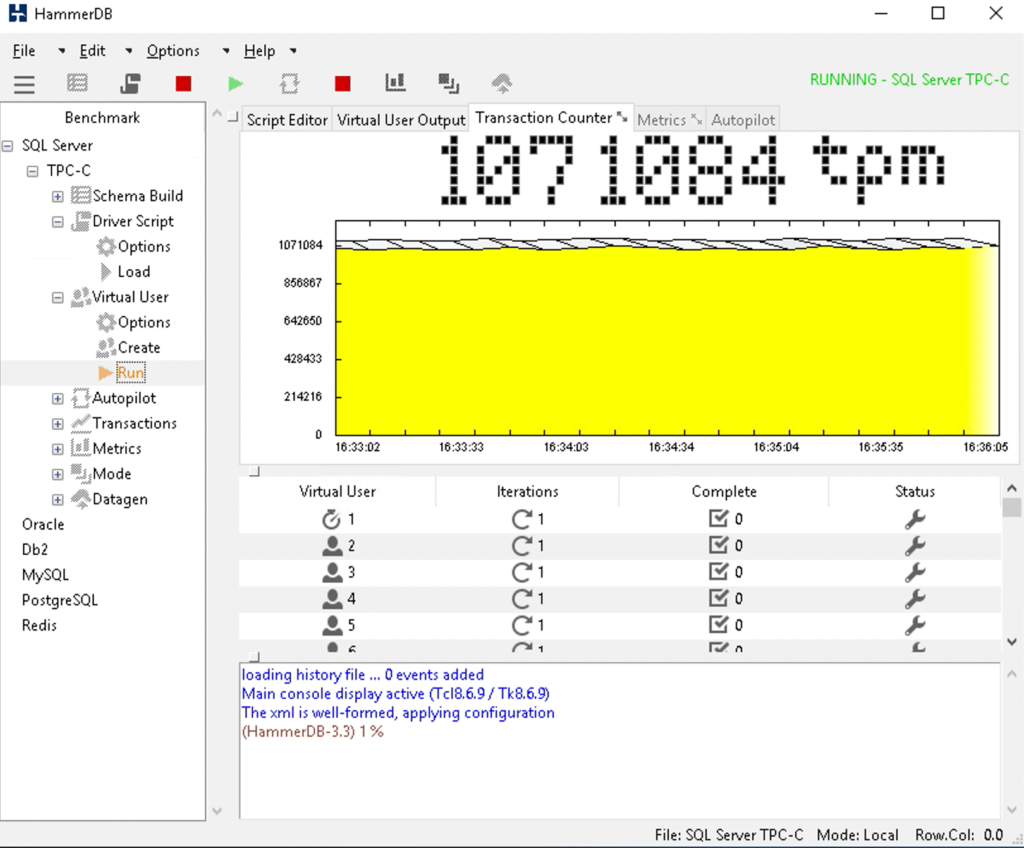Click dropdown arrow next to File
1024x848 pixels.
click(61, 51)
